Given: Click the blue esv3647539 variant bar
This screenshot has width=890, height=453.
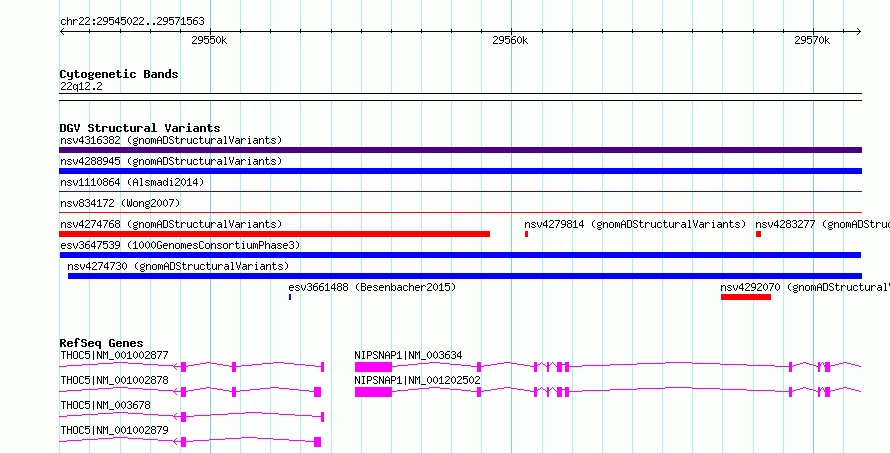Looking at the screenshot, I should (460, 255).
